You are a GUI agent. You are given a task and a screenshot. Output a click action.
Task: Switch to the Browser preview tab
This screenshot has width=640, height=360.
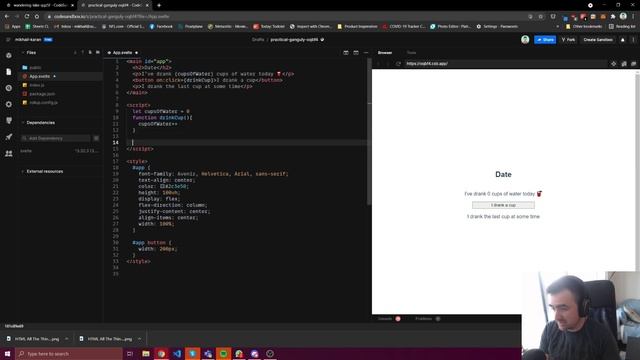point(384,53)
